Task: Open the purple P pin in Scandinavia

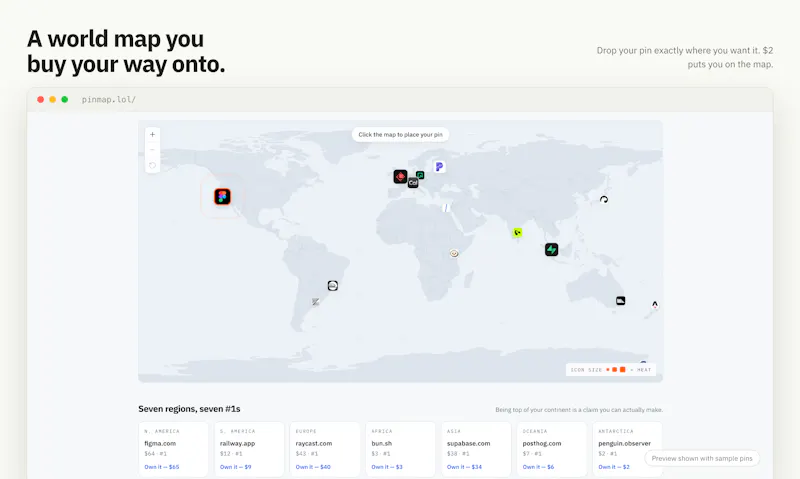Action: (439, 166)
